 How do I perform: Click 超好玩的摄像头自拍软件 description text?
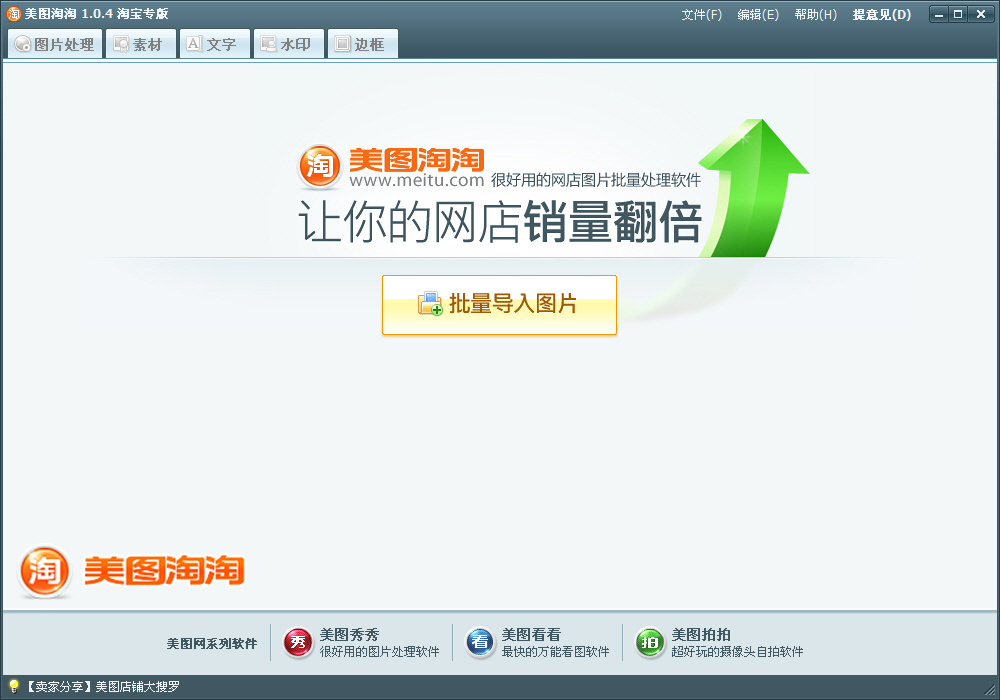click(x=737, y=652)
